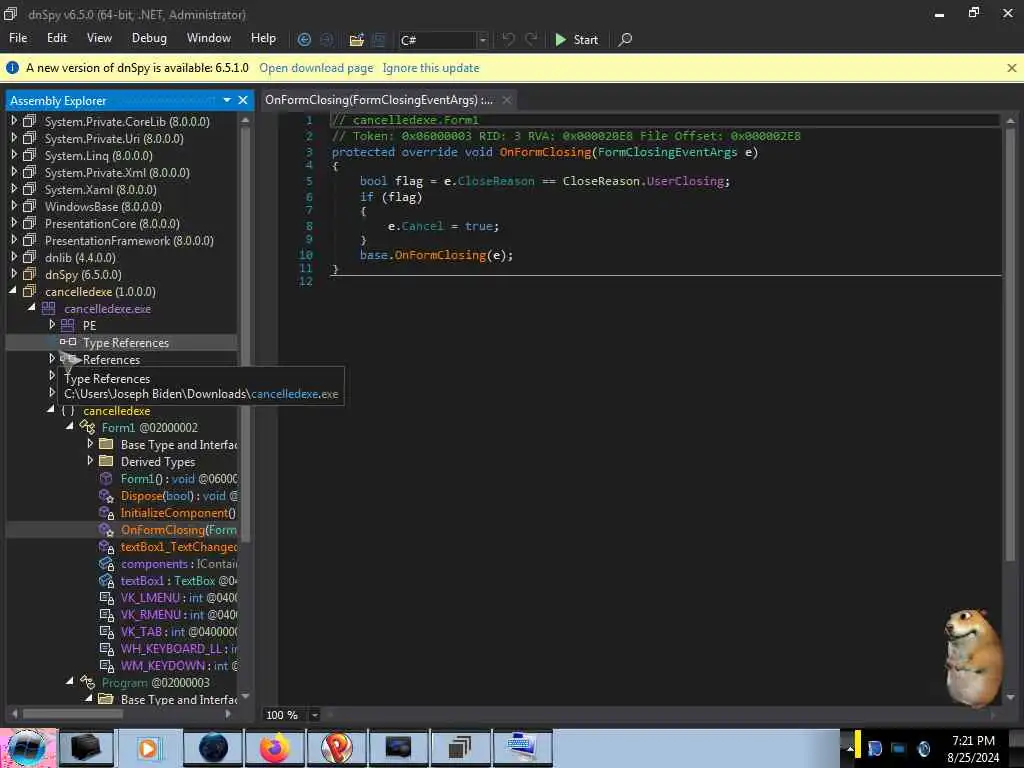Select Type References tree item
This screenshot has height=768, width=1024.
pos(125,342)
